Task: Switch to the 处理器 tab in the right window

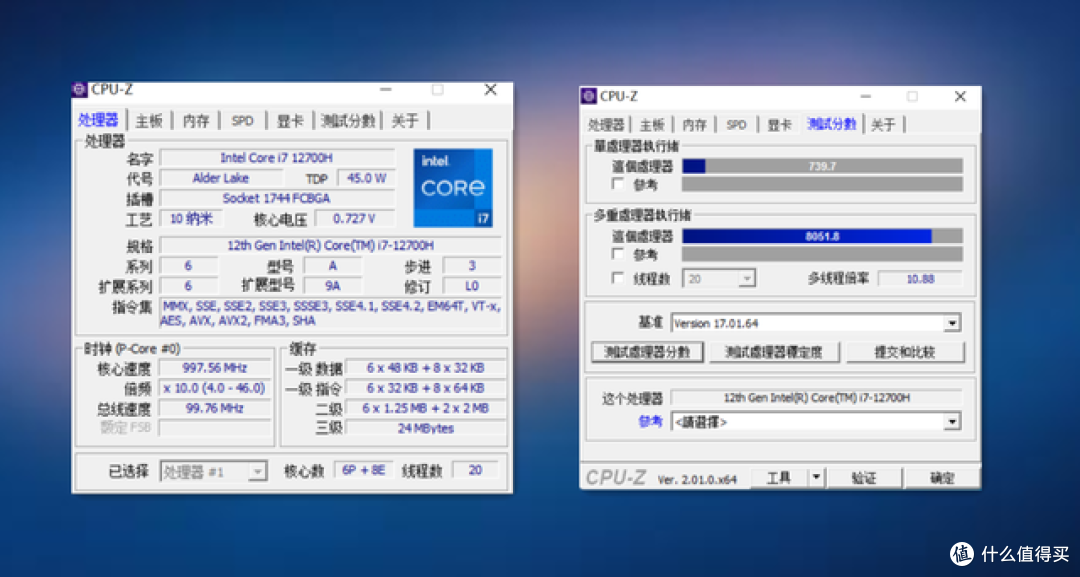Action: tap(606, 125)
